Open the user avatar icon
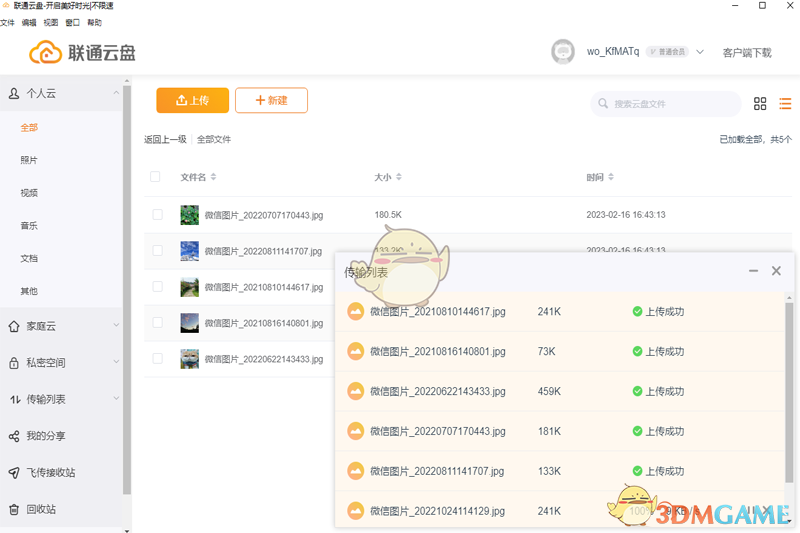Viewport: 800px width, 533px height. tap(563, 52)
